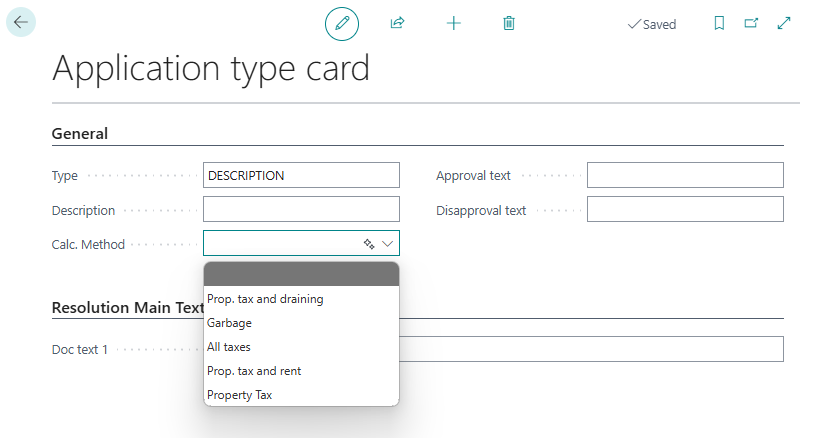This screenshot has height=438, width=835.
Task: Open card in new window icon
Action: tap(751, 23)
